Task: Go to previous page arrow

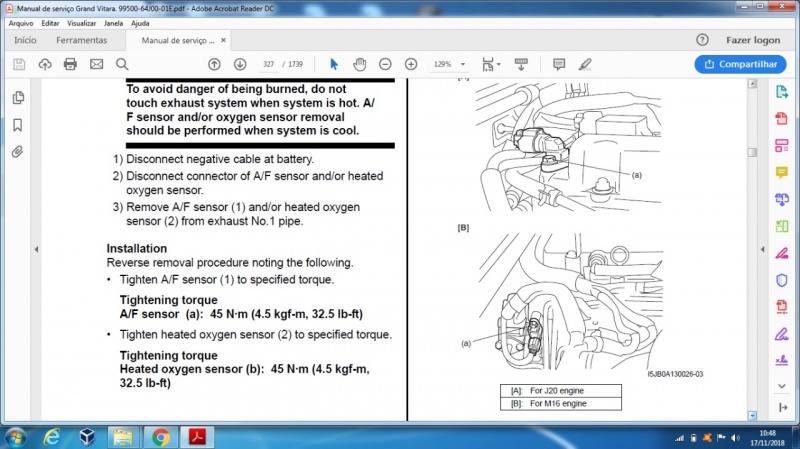Action: point(214,64)
